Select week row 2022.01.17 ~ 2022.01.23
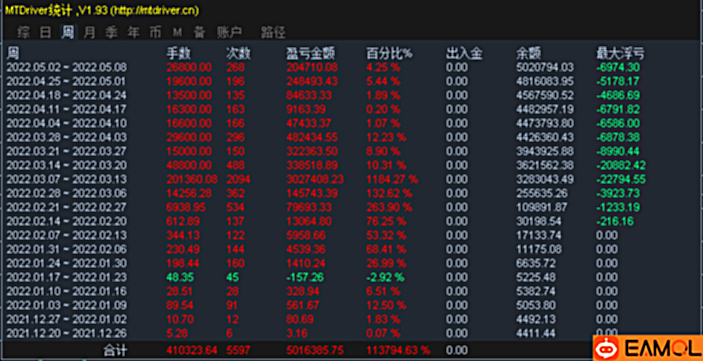The width and height of the screenshot is (703, 361). coord(352,277)
